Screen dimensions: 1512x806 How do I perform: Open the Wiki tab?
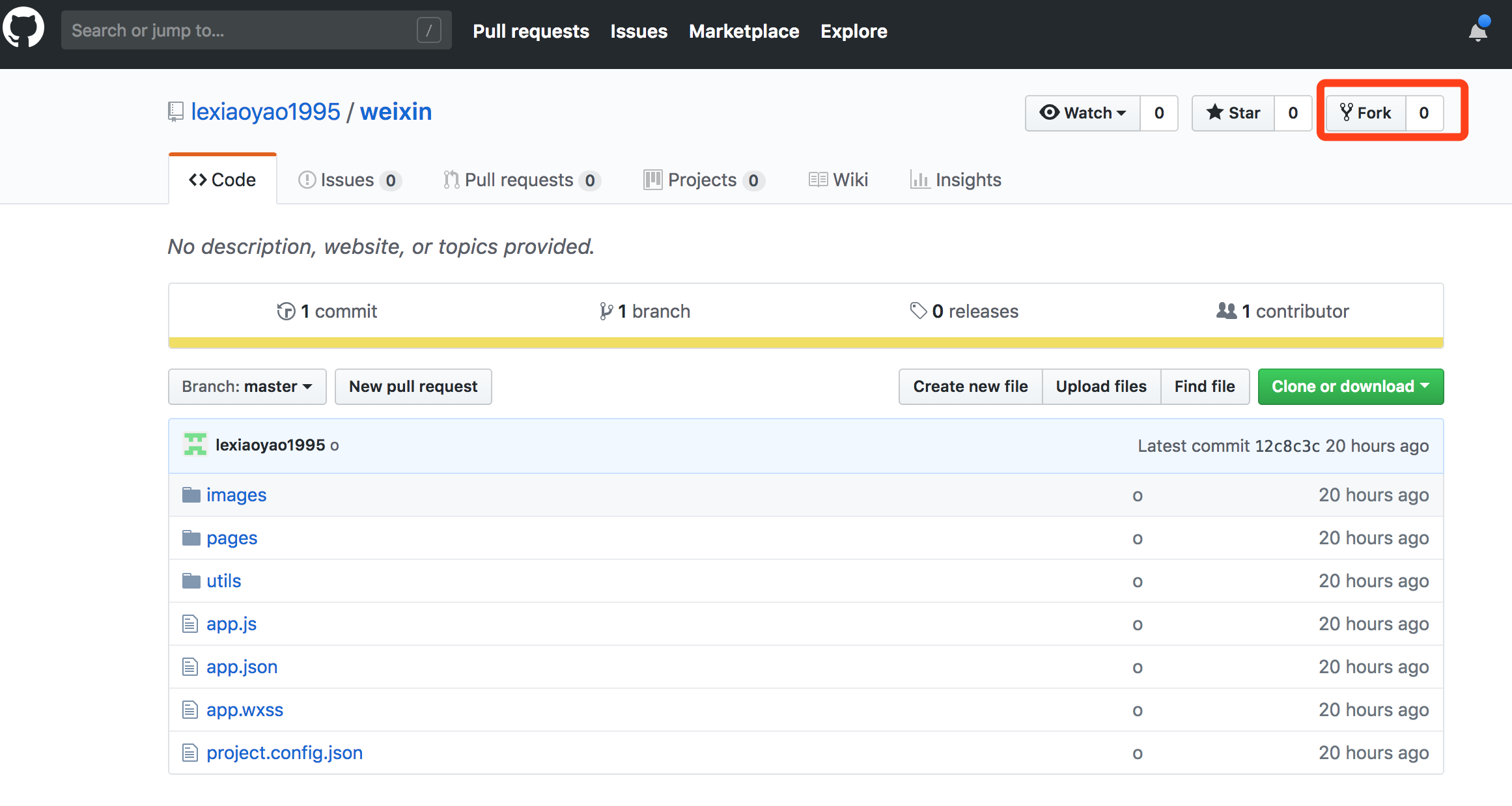pyautogui.click(x=839, y=180)
